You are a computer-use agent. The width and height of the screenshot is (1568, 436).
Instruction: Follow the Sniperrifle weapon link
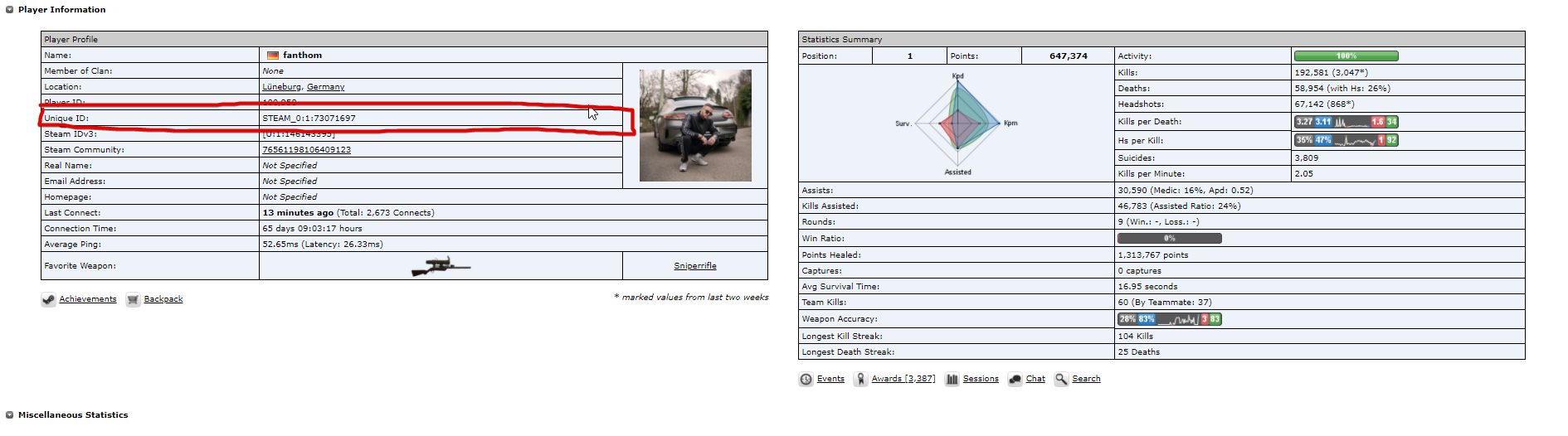click(x=694, y=266)
